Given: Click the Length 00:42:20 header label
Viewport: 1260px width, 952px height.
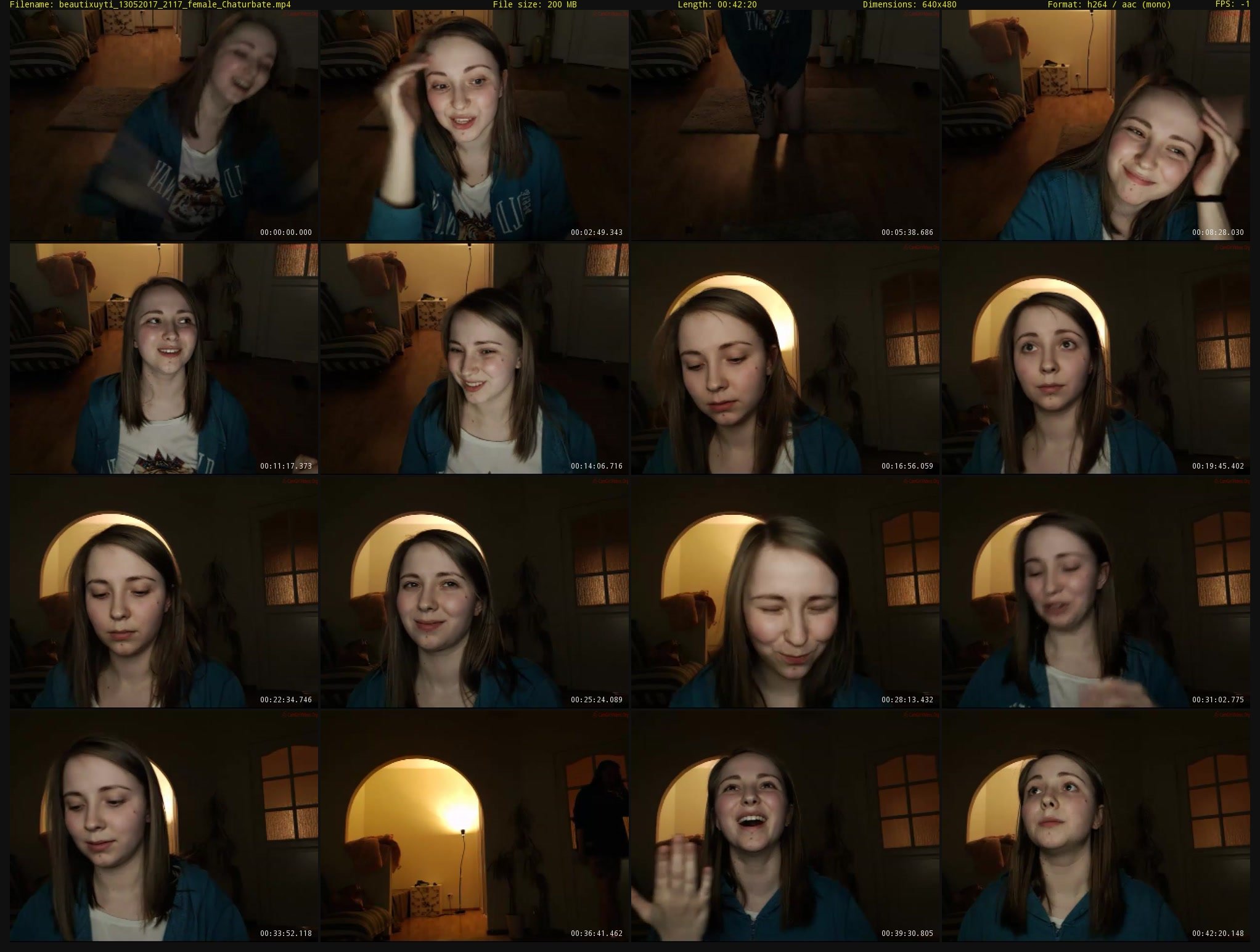Looking at the screenshot, I should [717, 4].
